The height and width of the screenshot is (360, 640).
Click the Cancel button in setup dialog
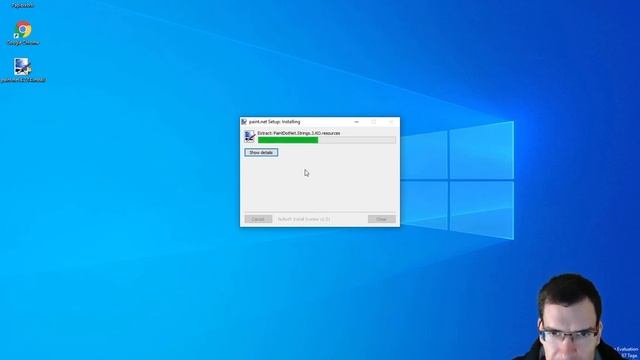click(x=258, y=219)
